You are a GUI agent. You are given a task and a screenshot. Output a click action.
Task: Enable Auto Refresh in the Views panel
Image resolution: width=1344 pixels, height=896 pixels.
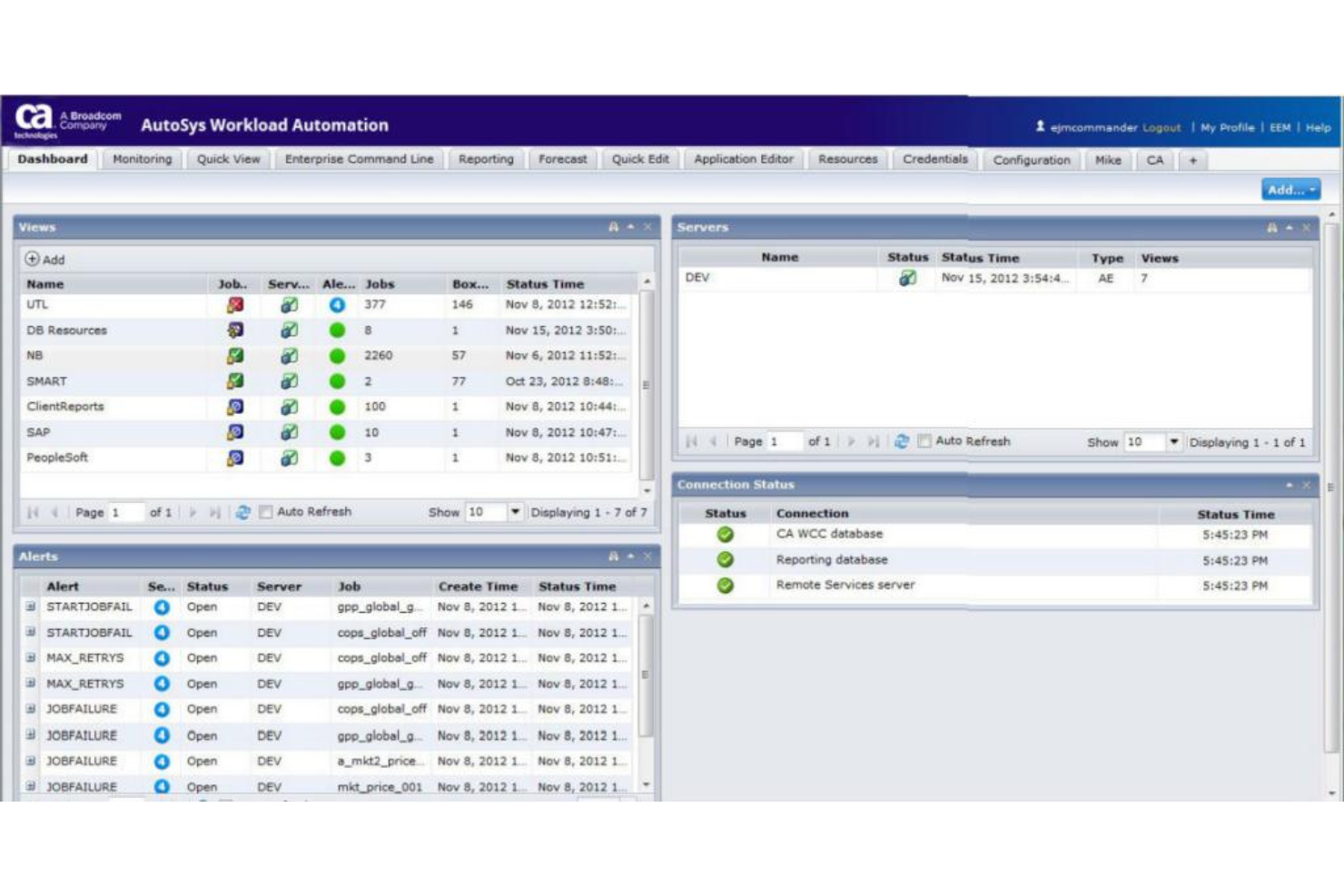pos(264,511)
